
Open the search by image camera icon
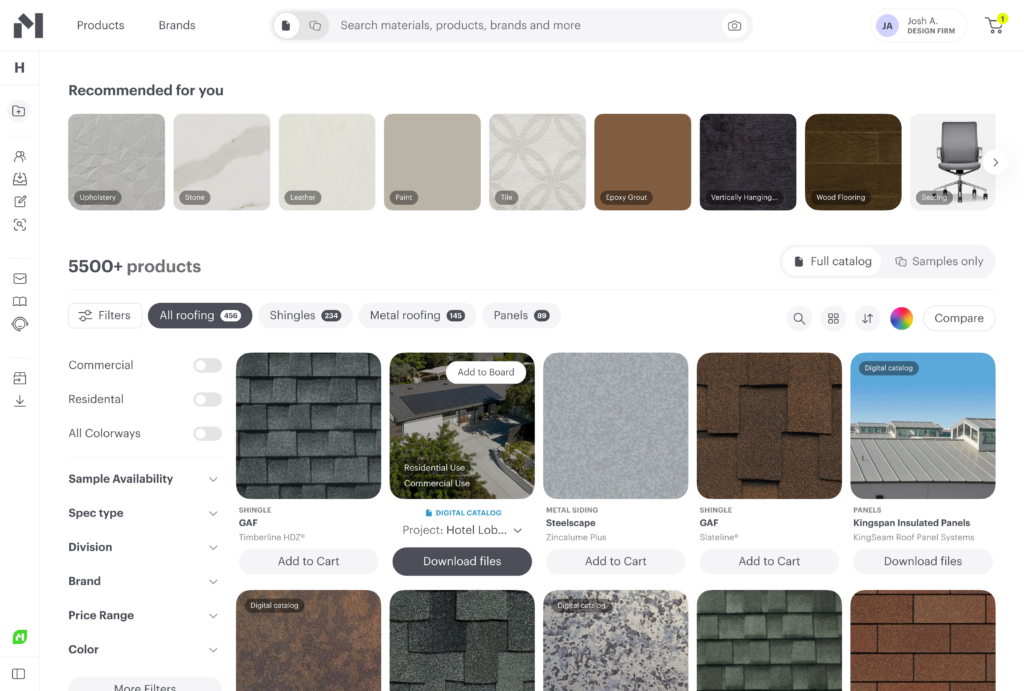point(734,25)
